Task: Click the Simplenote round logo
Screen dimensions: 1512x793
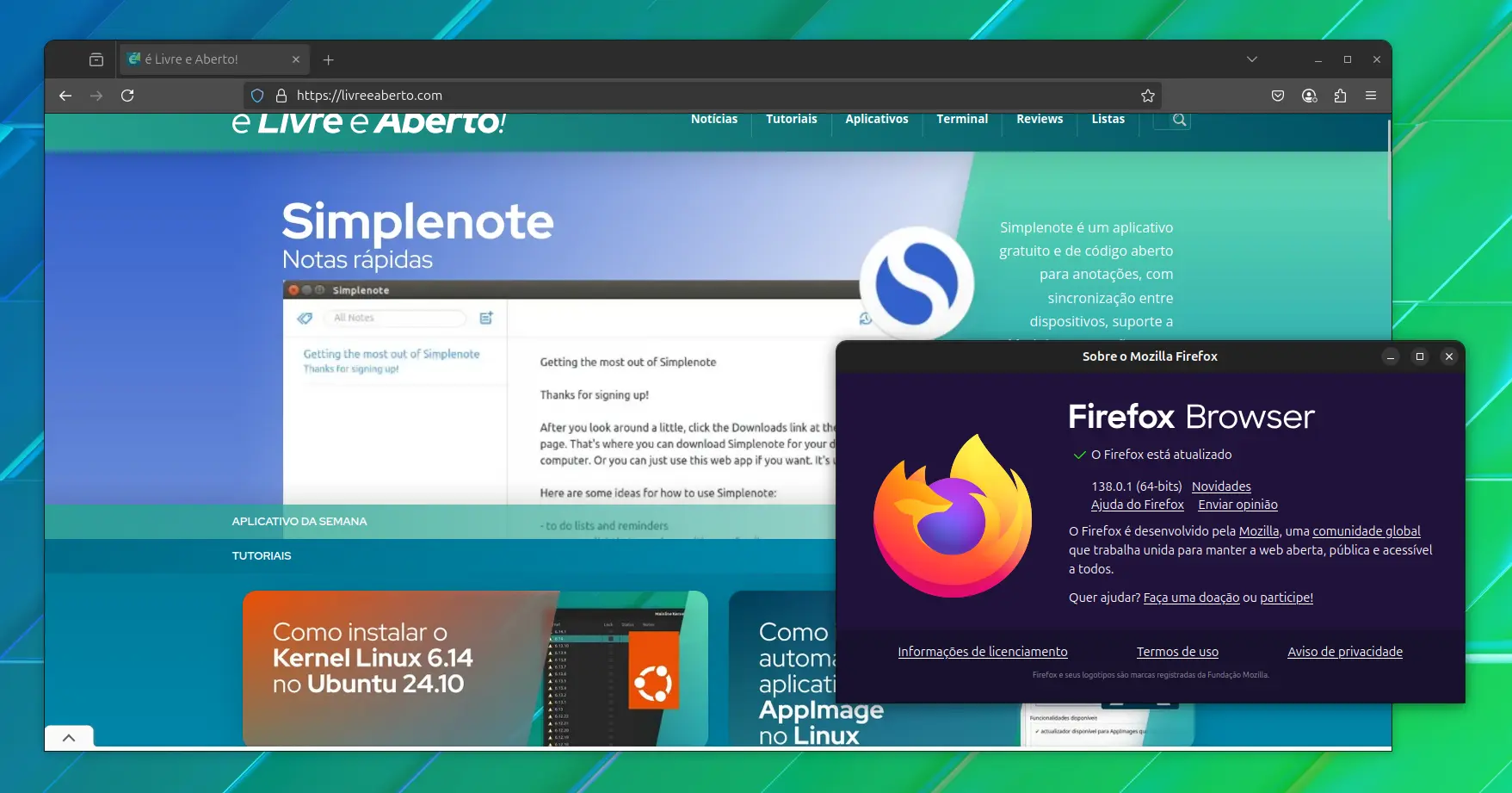Action: (x=916, y=283)
